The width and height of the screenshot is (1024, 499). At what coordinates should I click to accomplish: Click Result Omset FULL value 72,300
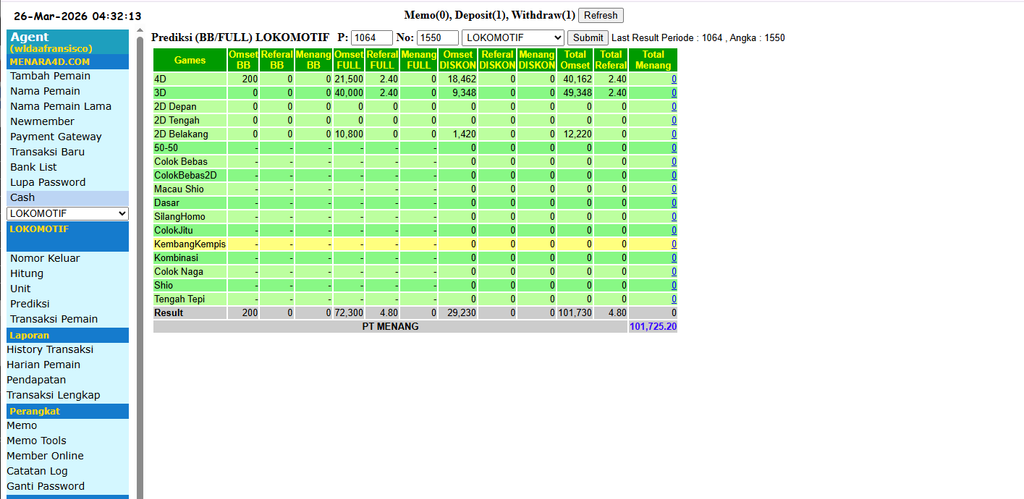point(349,313)
